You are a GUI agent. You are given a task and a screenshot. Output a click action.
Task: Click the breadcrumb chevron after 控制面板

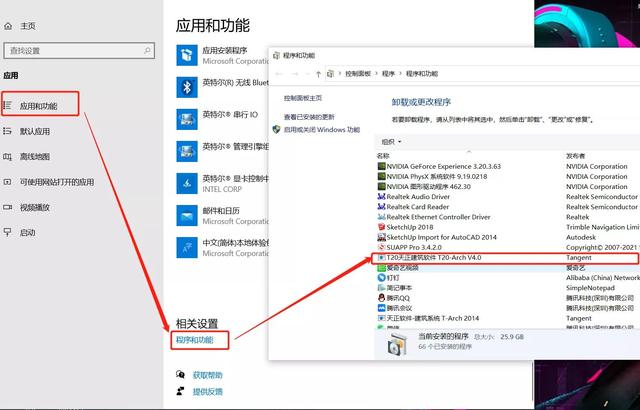376,74
